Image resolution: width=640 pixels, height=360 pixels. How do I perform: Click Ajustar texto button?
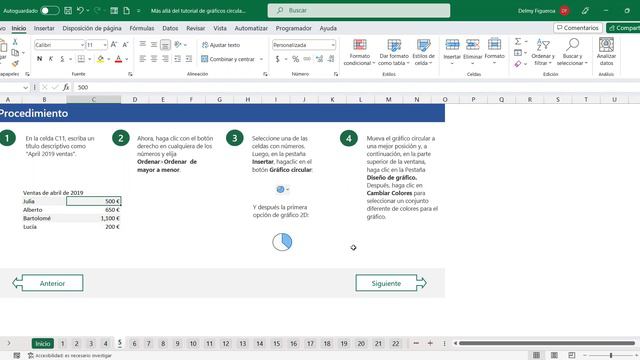[x=221, y=45]
